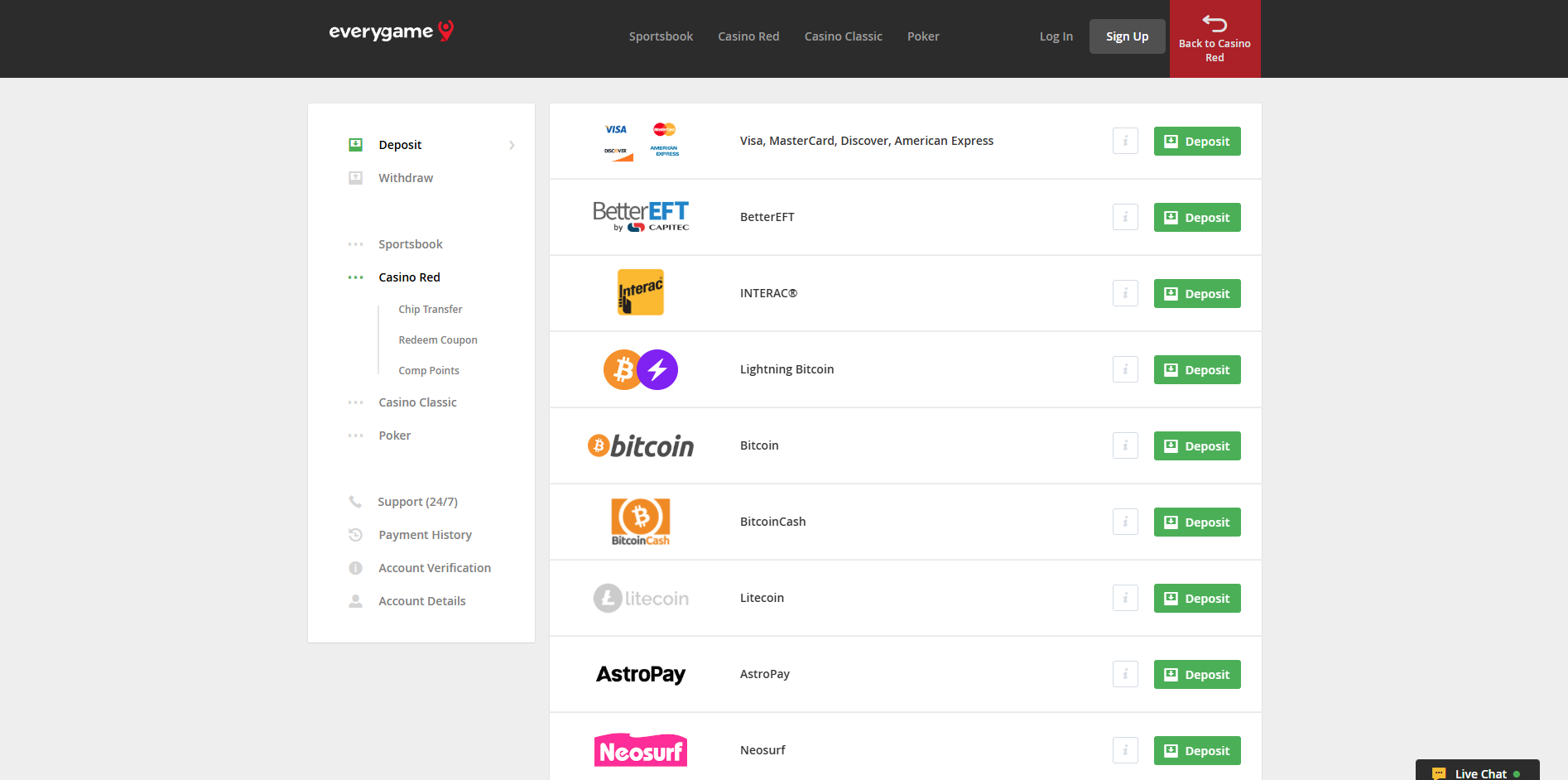This screenshot has height=780, width=1568.
Task: Deposit with Lightning Bitcoin
Action: 1197,369
